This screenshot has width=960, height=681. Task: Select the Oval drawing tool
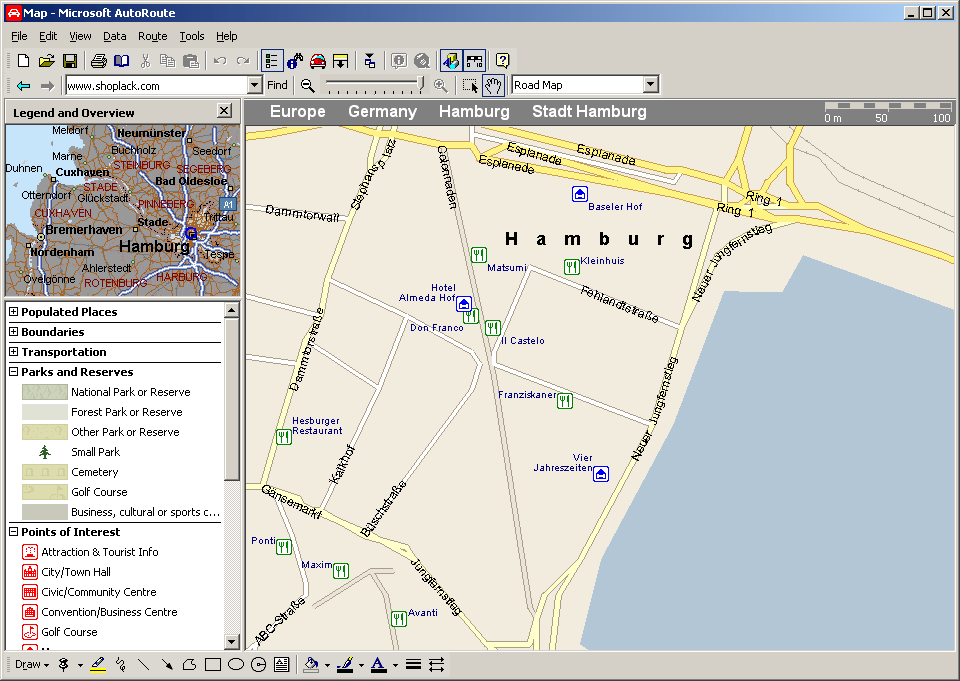[236, 664]
